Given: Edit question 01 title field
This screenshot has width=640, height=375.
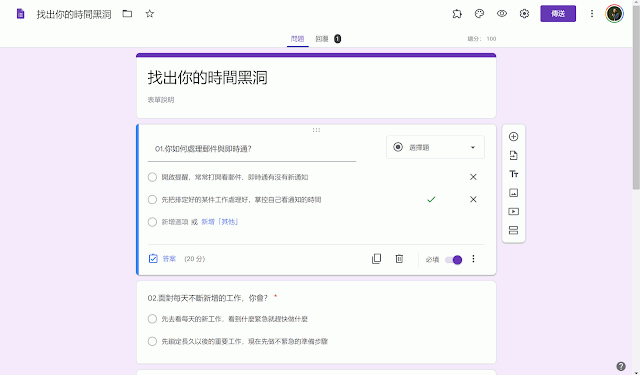Looking at the screenshot, I should (252, 149).
